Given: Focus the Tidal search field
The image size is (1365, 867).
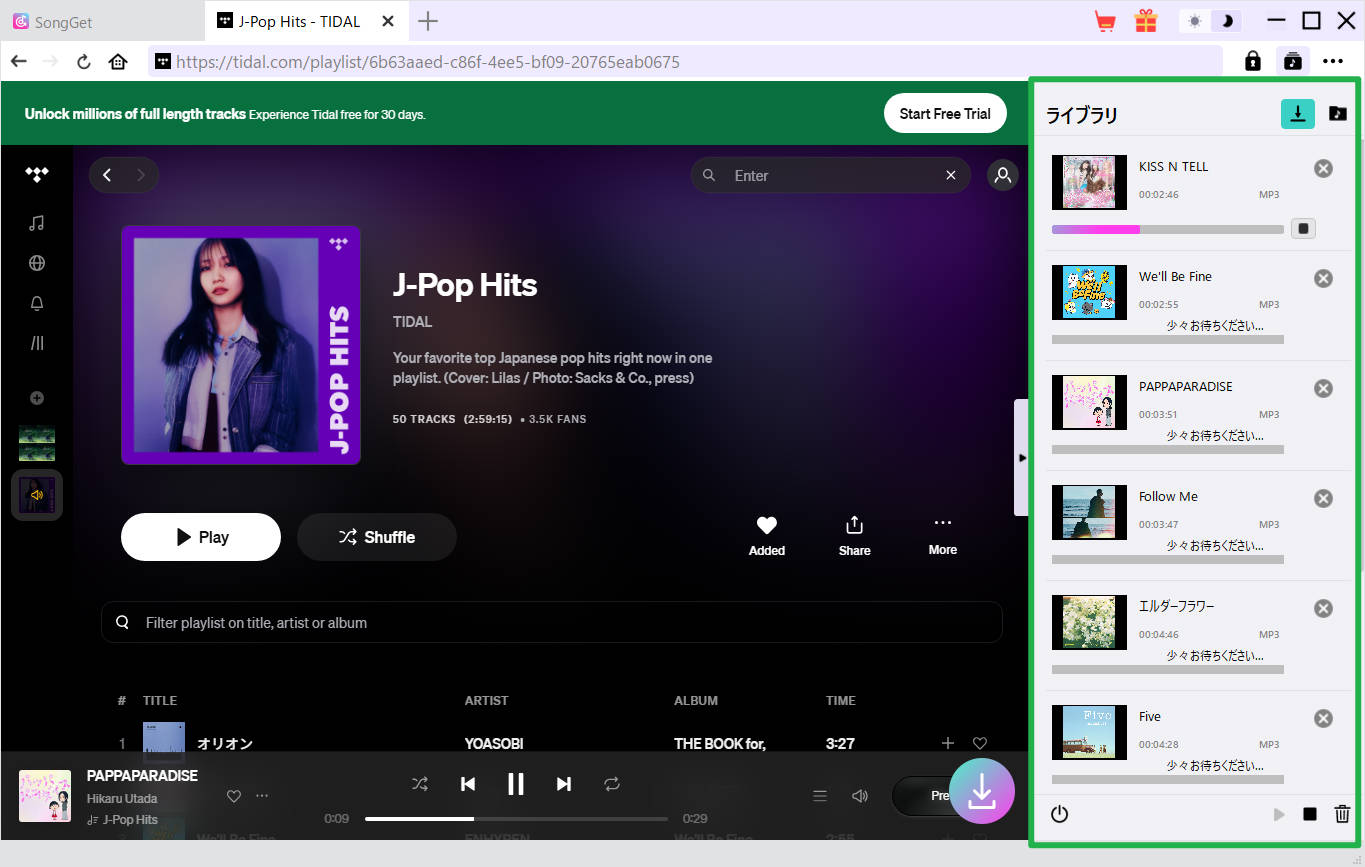Looking at the screenshot, I should coord(830,175).
